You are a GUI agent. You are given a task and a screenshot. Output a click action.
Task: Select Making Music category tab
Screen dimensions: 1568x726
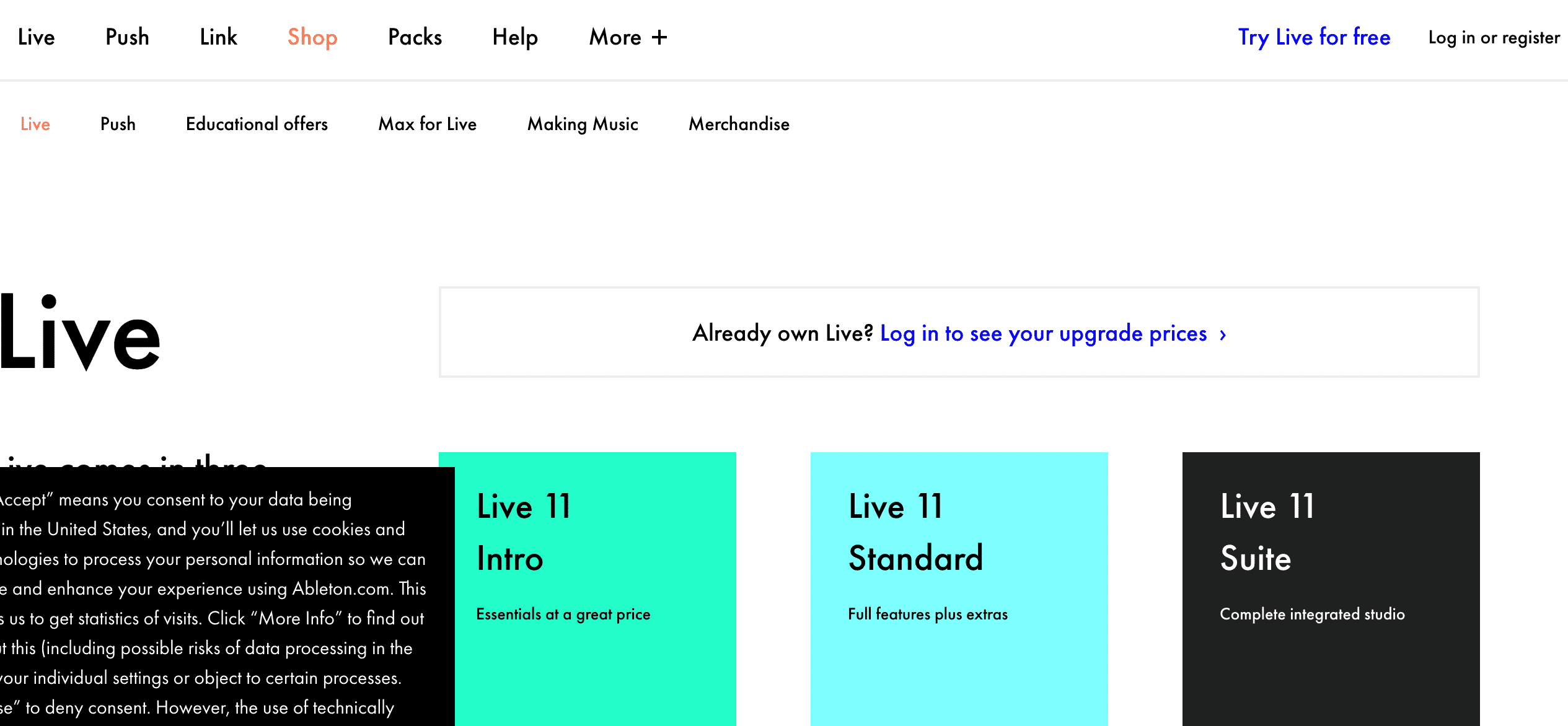[x=583, y=124]
